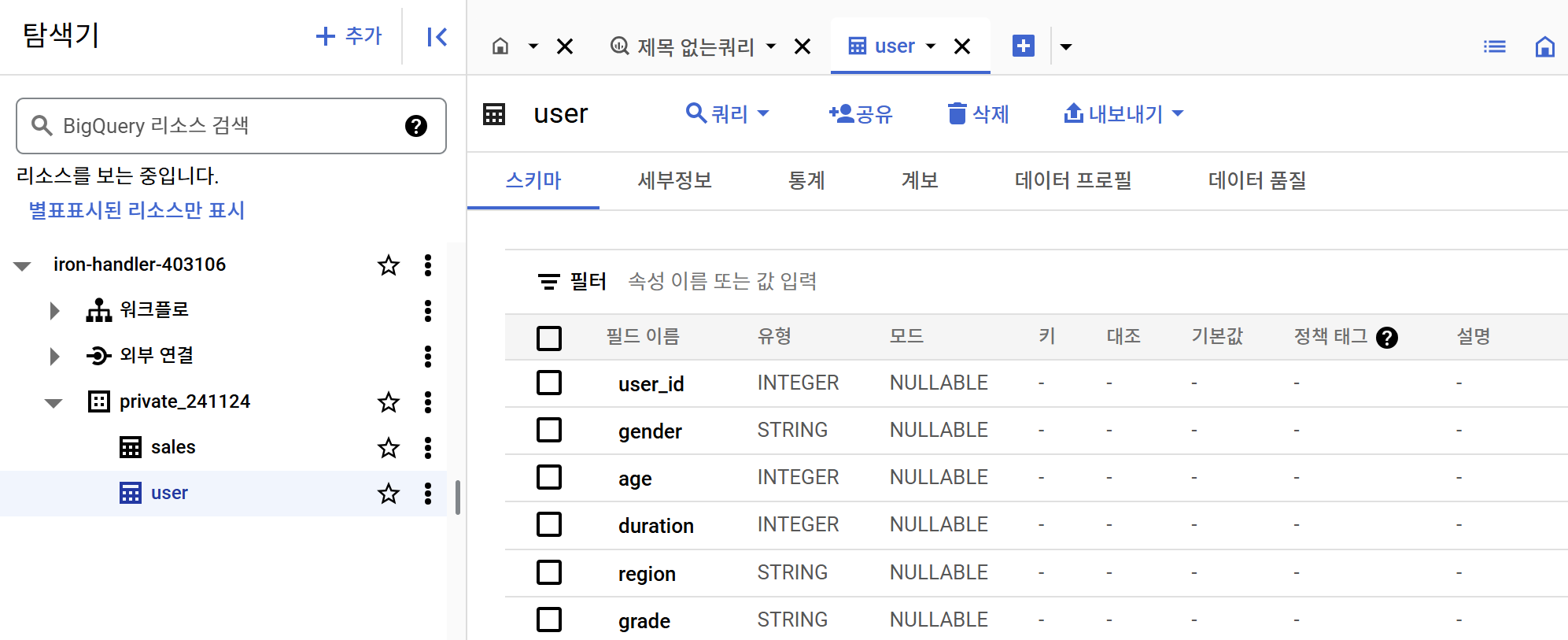Open the more-actions menu for 외부 연결

pos(428,357)
